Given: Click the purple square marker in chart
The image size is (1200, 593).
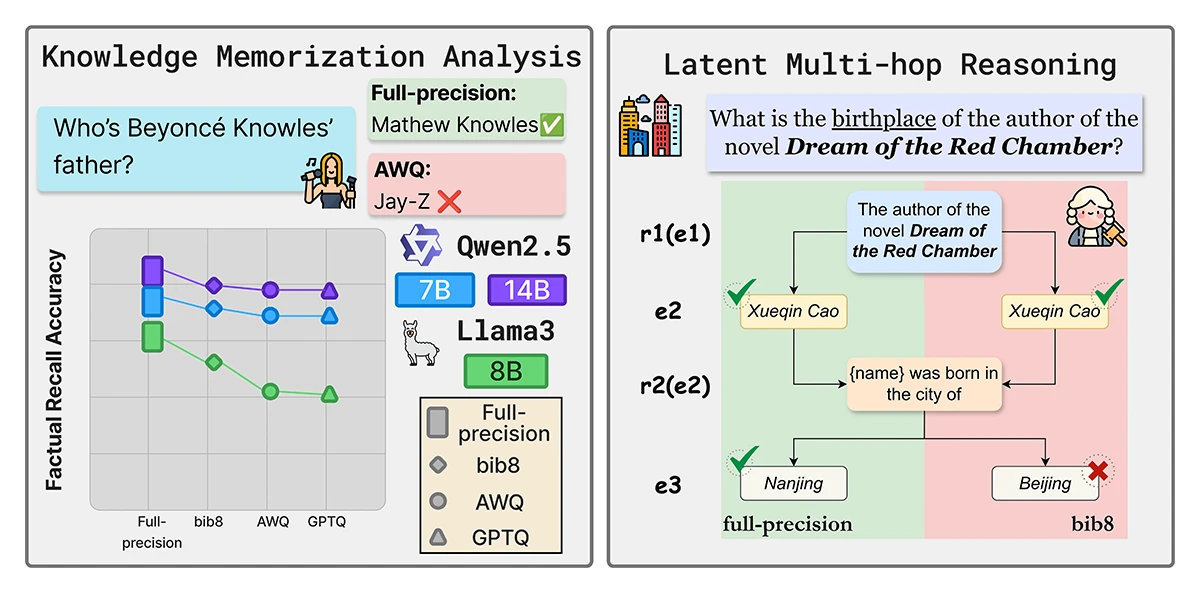Looking at the screenshot, I should click(x=152, y=270).
